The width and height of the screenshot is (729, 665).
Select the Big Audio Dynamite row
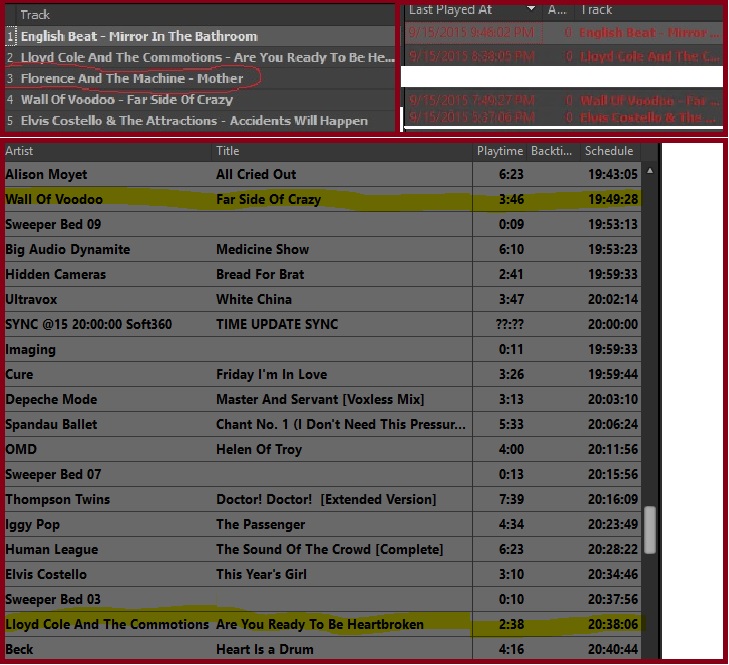(323, 249)
